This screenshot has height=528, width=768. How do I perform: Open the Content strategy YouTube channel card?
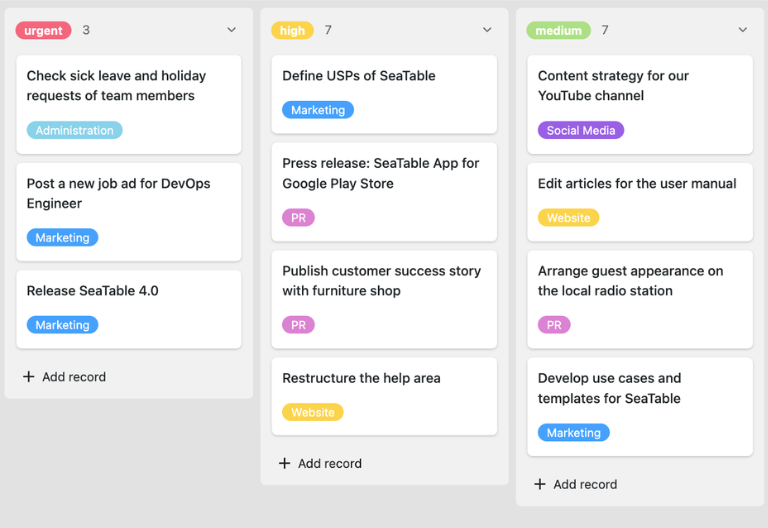click(x=640, y=104)
